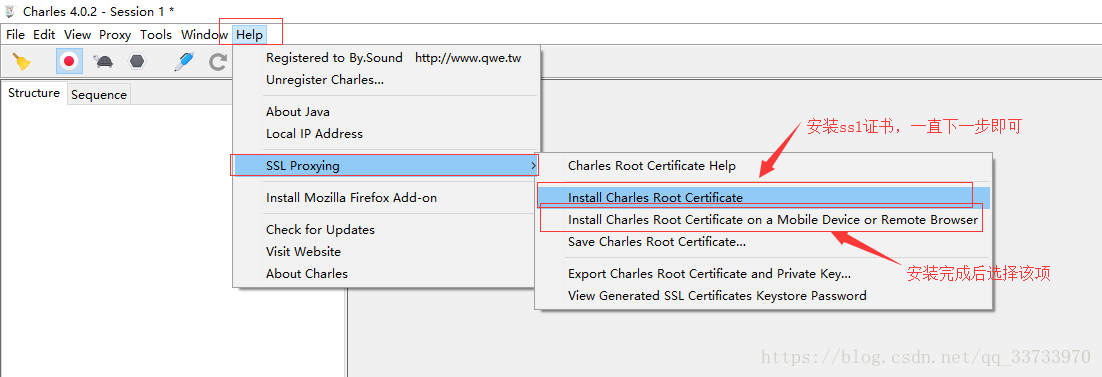Click the repeat refresh arrow icon
The width and height of the screenshot is (1102, 377).
pos(218,62)
